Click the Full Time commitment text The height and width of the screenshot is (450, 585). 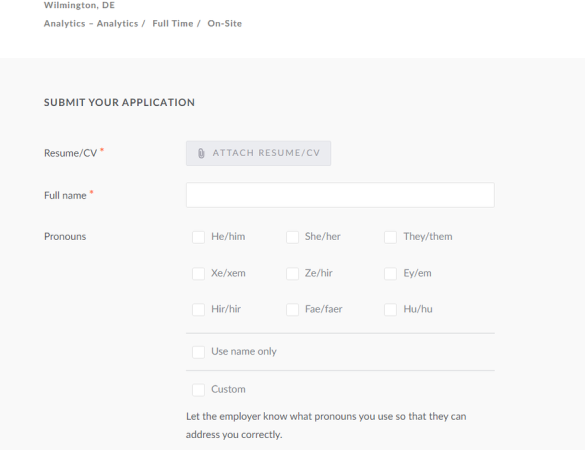tap(173, 24)
